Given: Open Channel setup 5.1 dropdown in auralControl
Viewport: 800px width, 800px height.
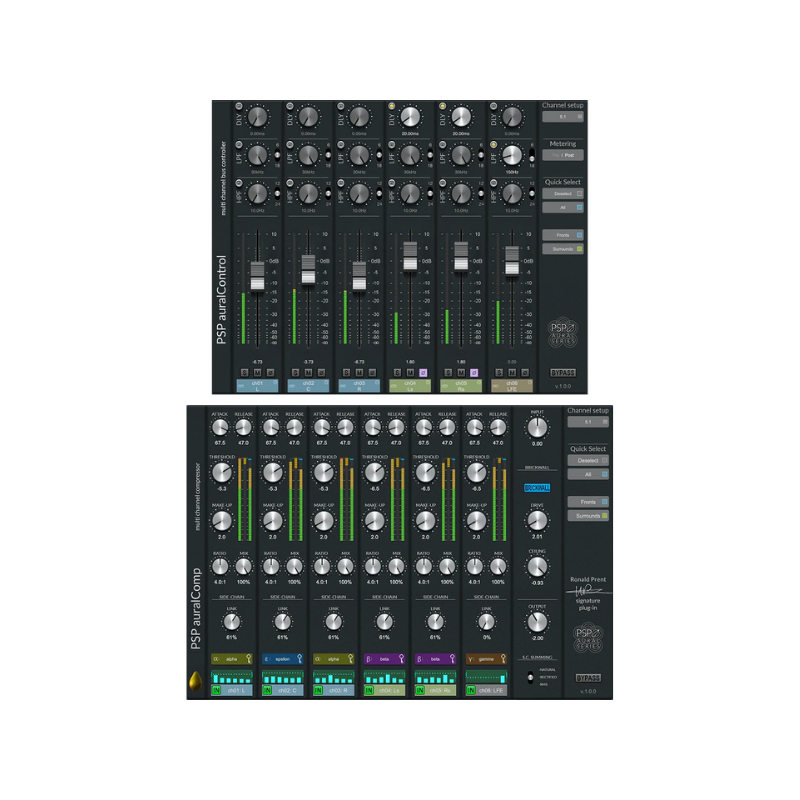Looking at the screenshot, I should 562,117.
